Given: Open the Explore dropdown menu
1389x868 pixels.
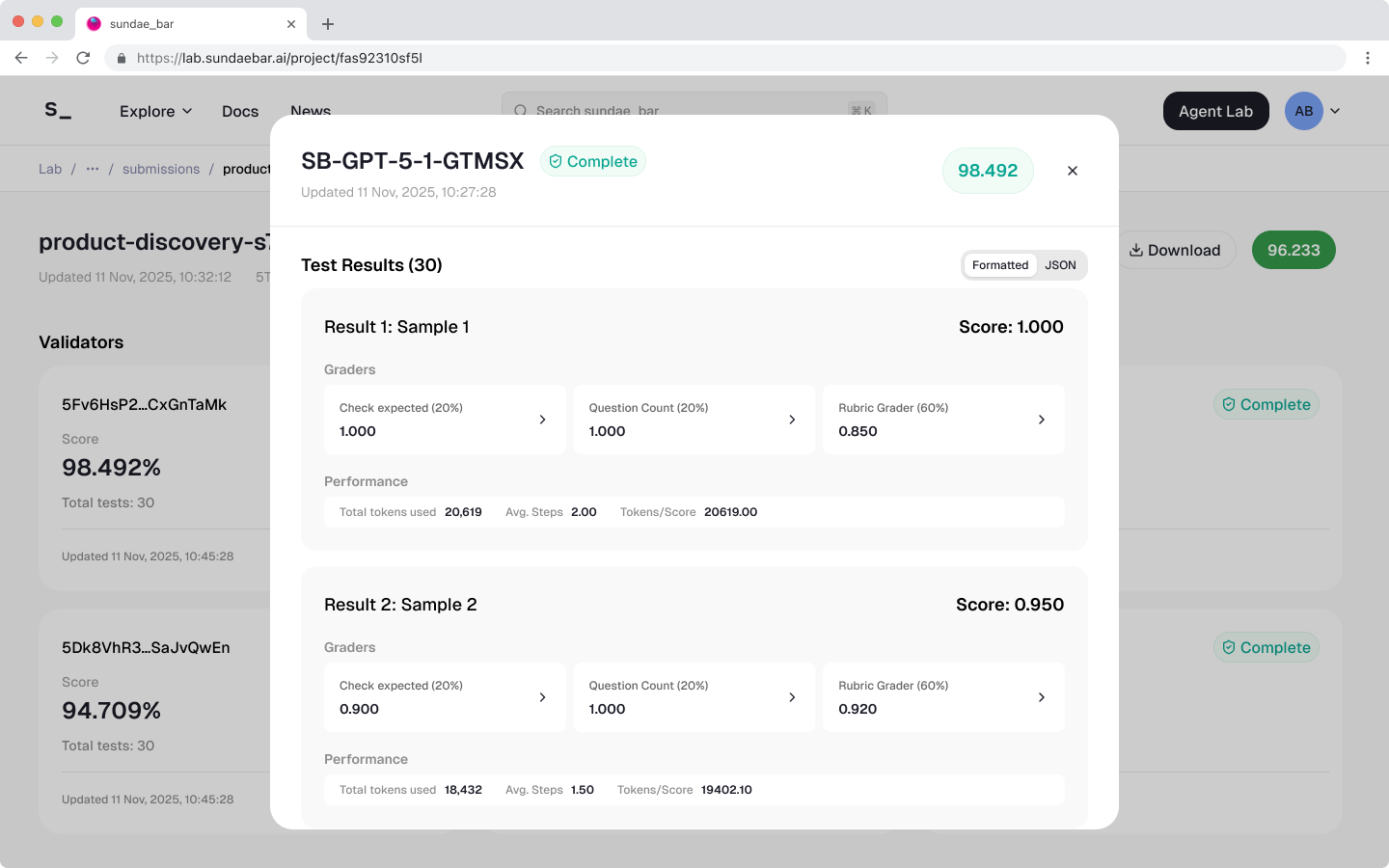Looking at the screenshot, I should pyautogui.click(x=155, y=111).
